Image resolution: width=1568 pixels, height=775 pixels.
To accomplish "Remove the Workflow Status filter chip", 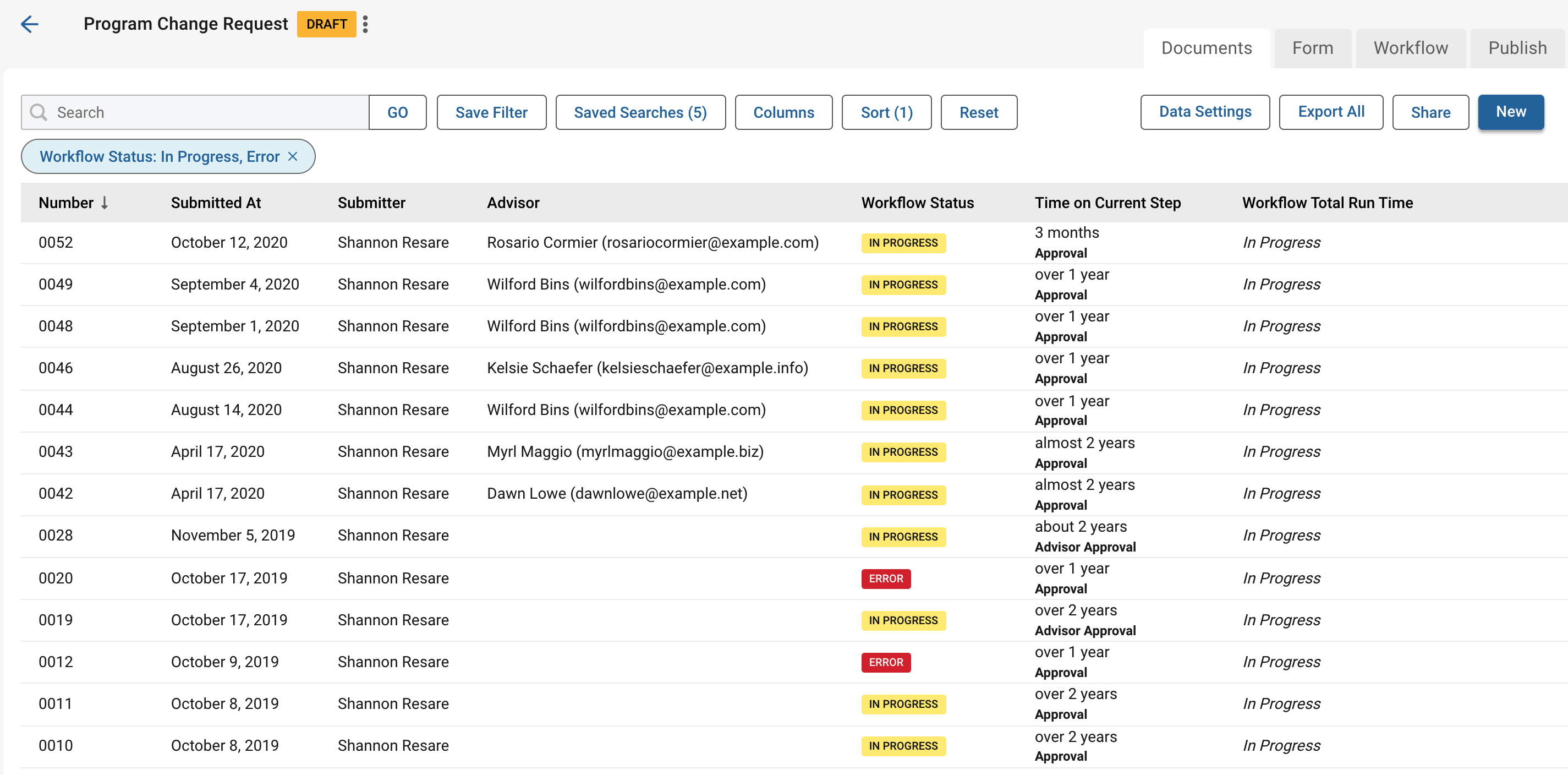I will click(x=293, y=156).
